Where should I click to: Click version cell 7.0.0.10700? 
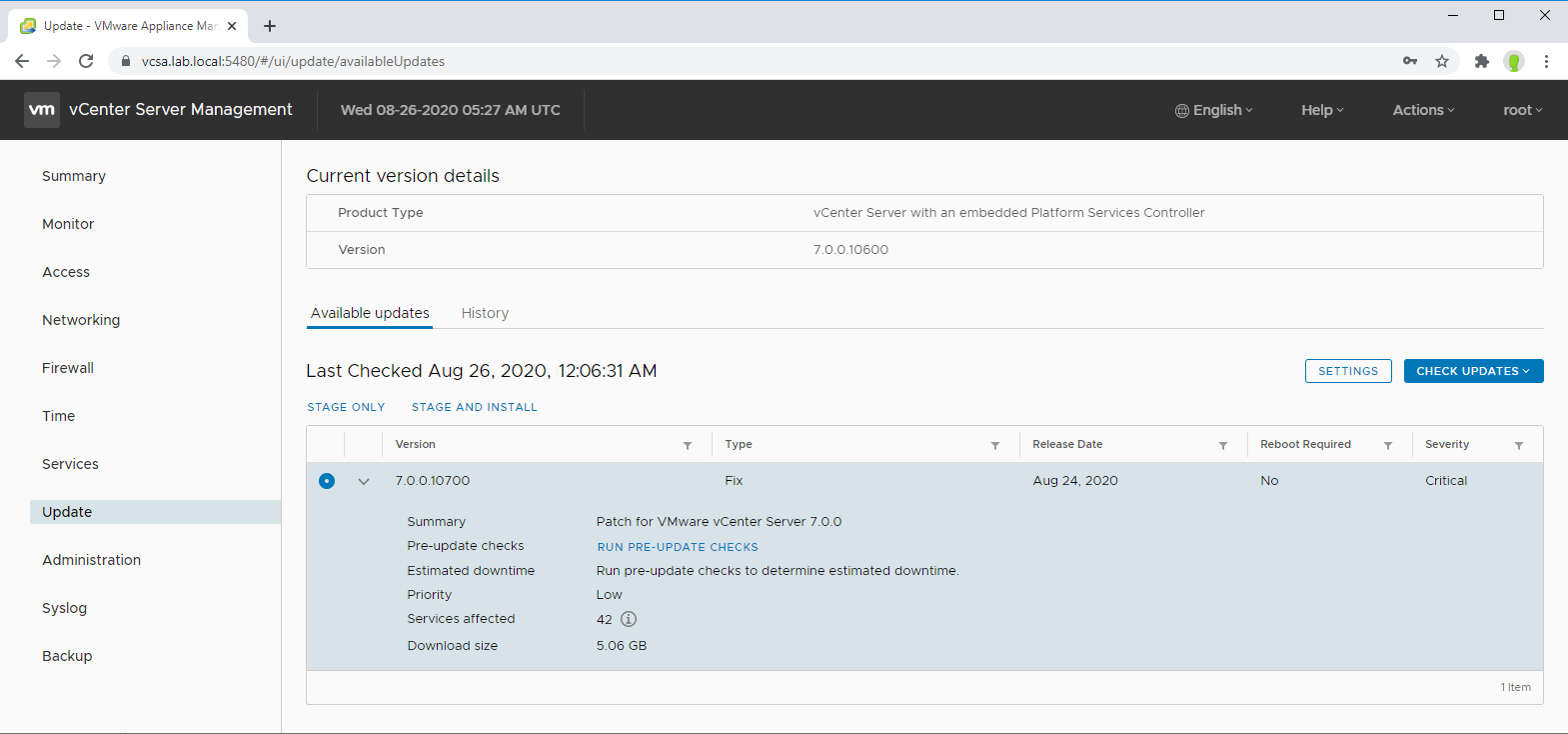coord(433,481)
